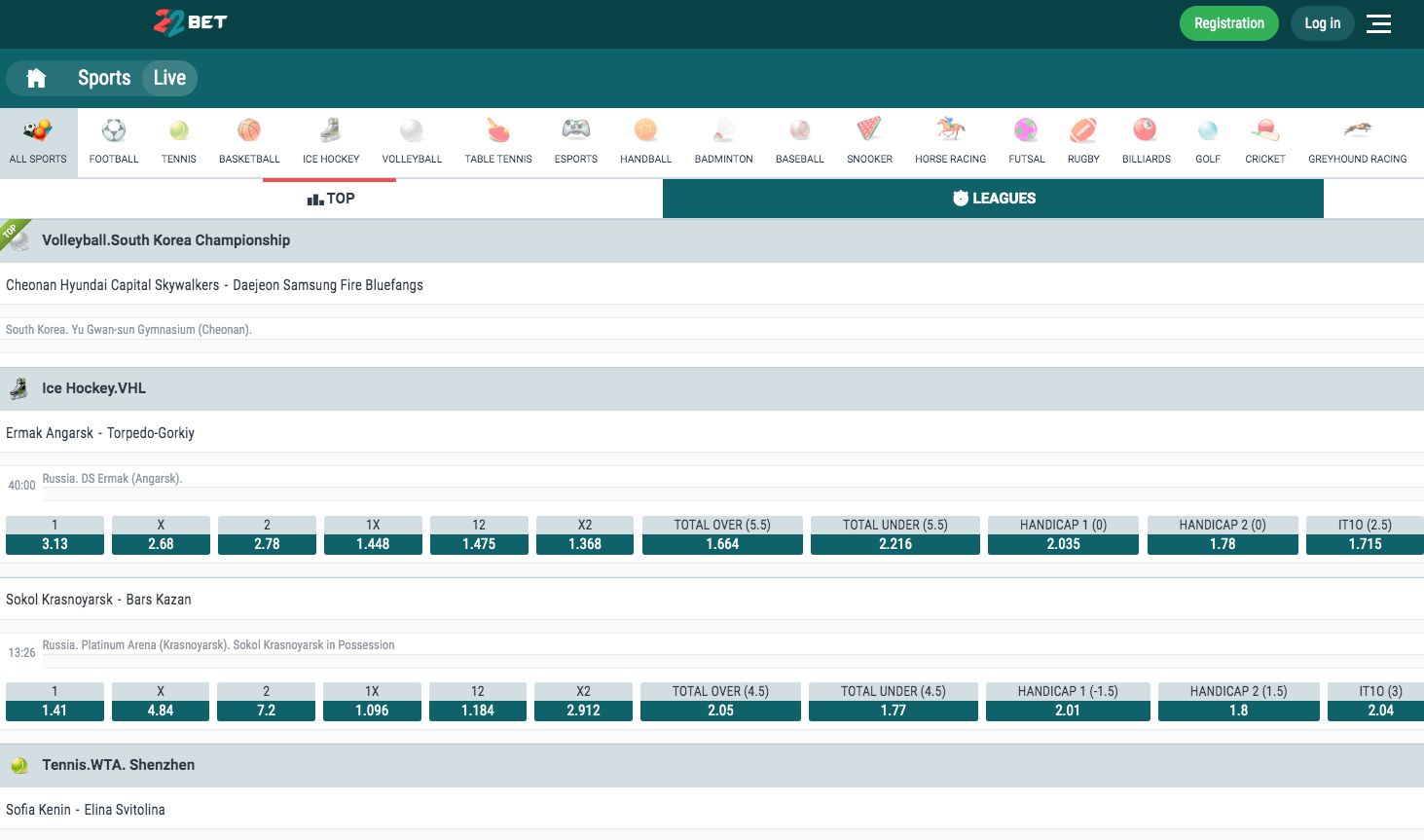
Task: Select the Football sport icon
Action: click(x=114, y=130)
